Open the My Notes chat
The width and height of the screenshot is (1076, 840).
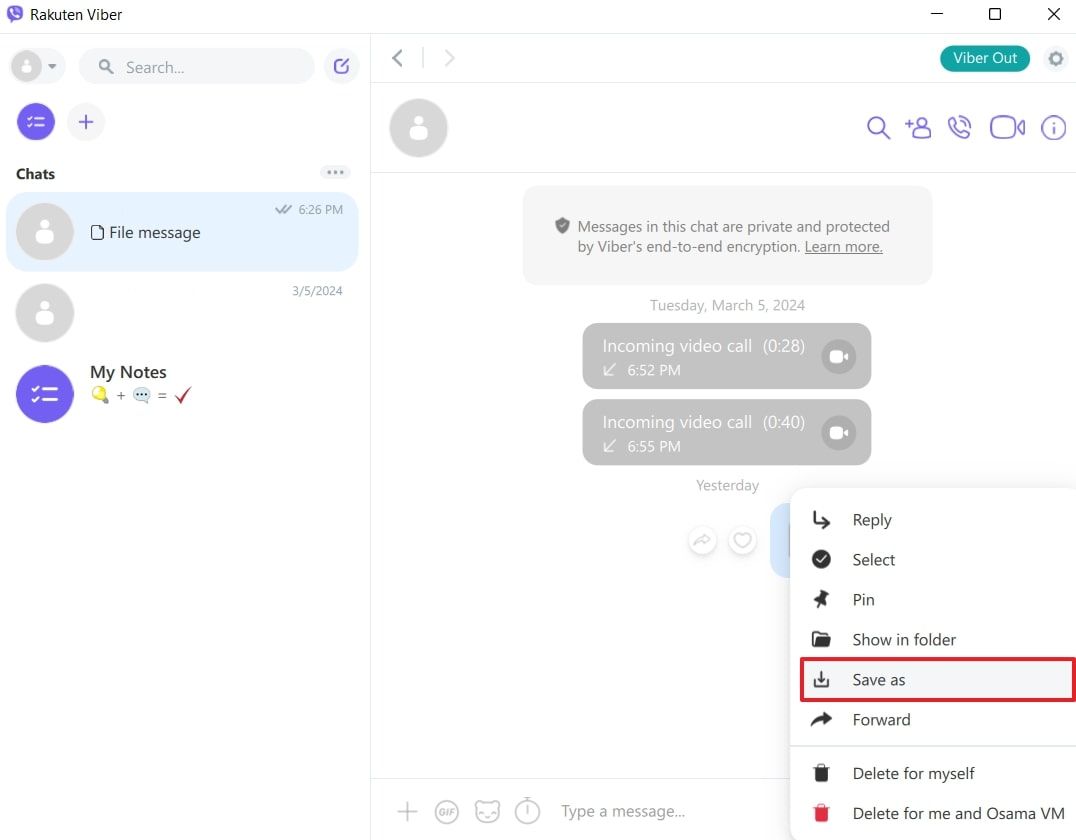[x=128, y=384]
